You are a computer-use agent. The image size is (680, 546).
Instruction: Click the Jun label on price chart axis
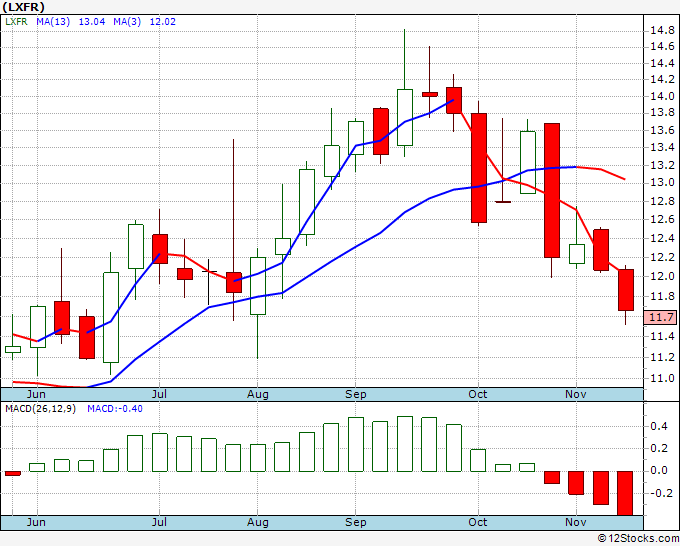coord(36,394)
